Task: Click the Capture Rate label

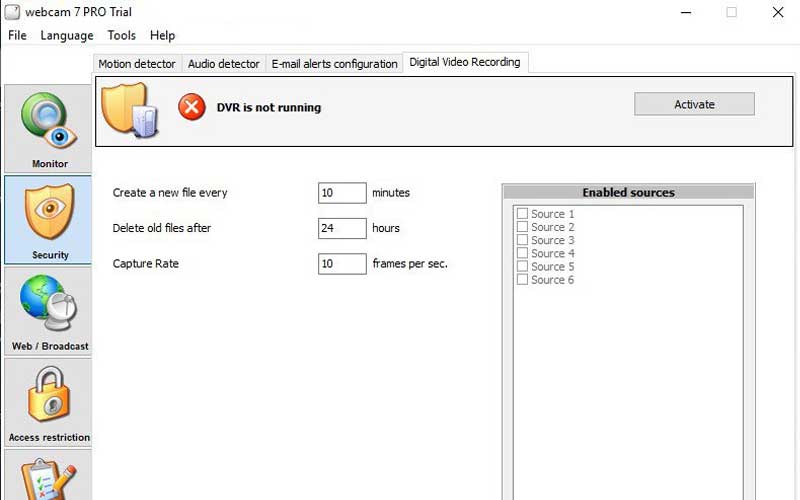Action: coord(145,264)
